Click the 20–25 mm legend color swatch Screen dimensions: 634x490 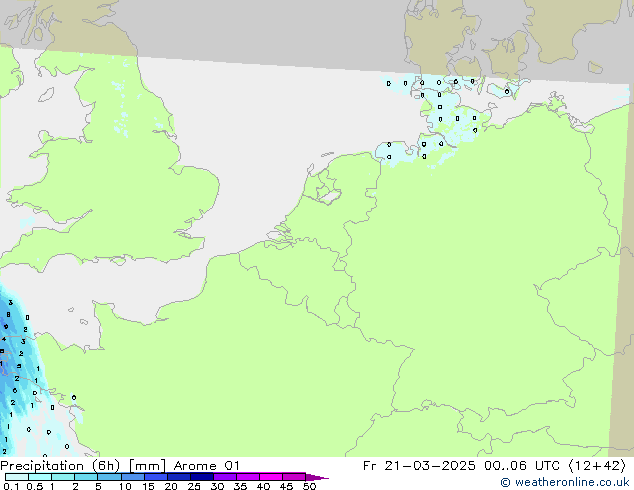click(x=178, y=477)
